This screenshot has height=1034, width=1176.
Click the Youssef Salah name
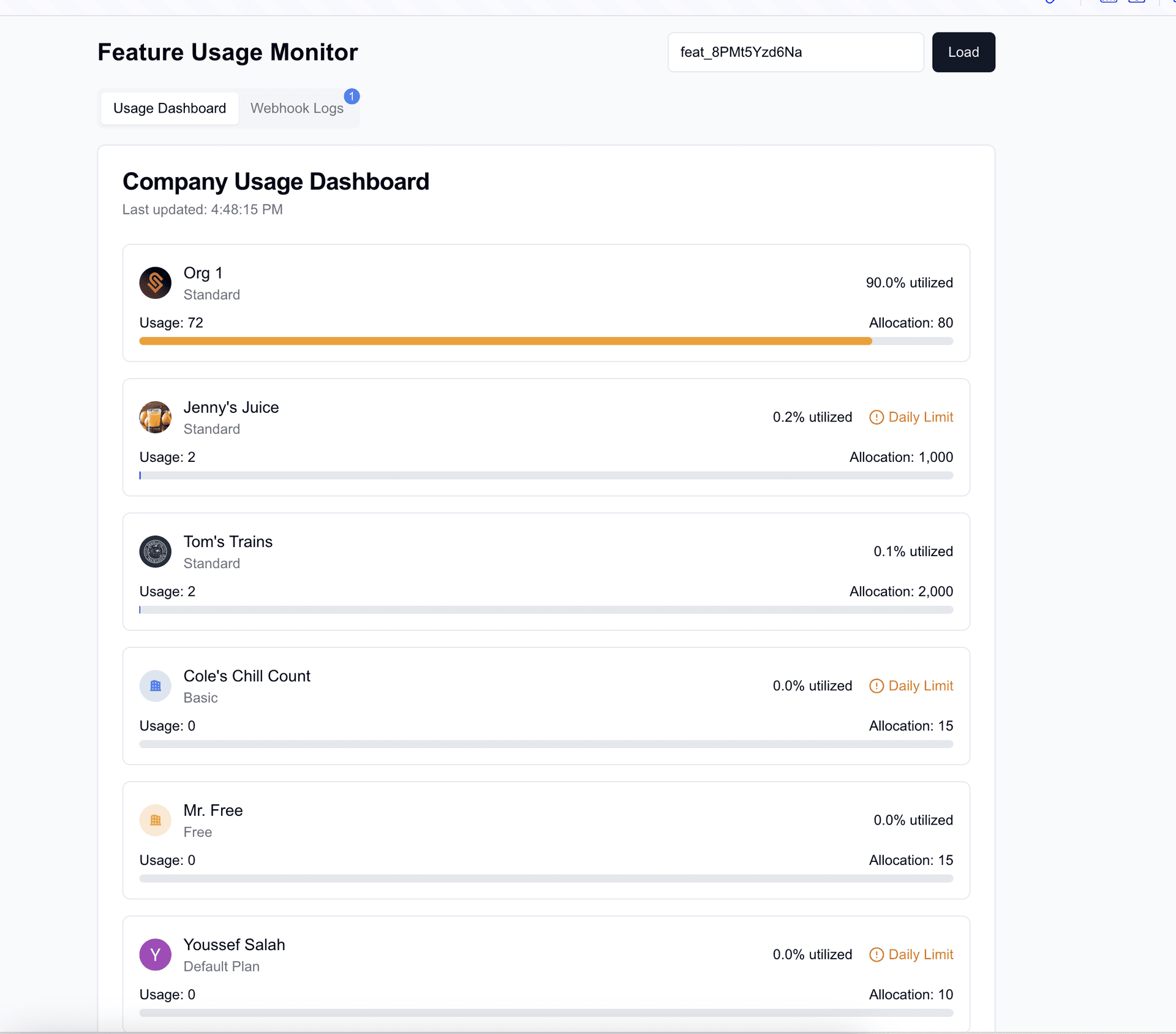[234, 945]
